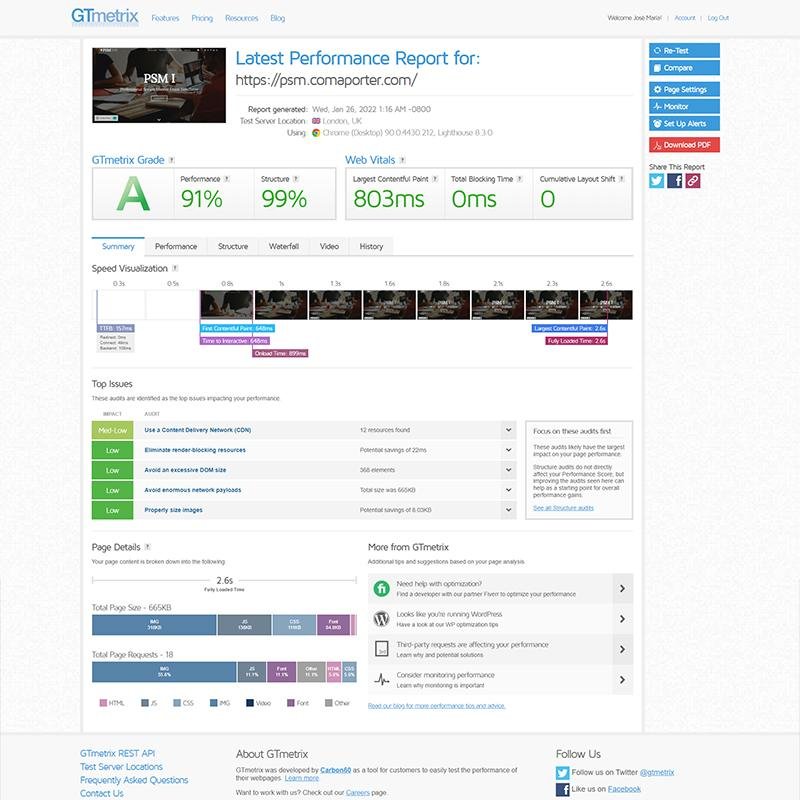Click footer Facebook icon
This screenshot has height=800, width=800.
(562, 789)
